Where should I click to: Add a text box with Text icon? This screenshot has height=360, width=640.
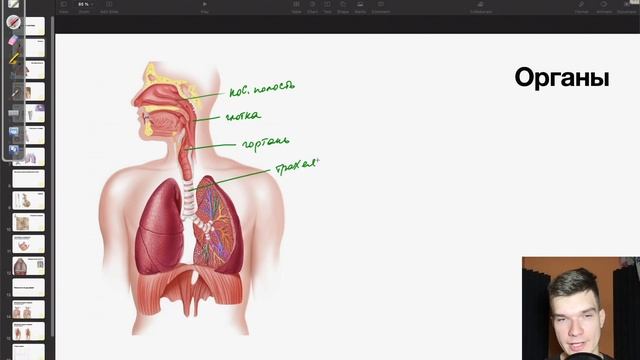327,6
